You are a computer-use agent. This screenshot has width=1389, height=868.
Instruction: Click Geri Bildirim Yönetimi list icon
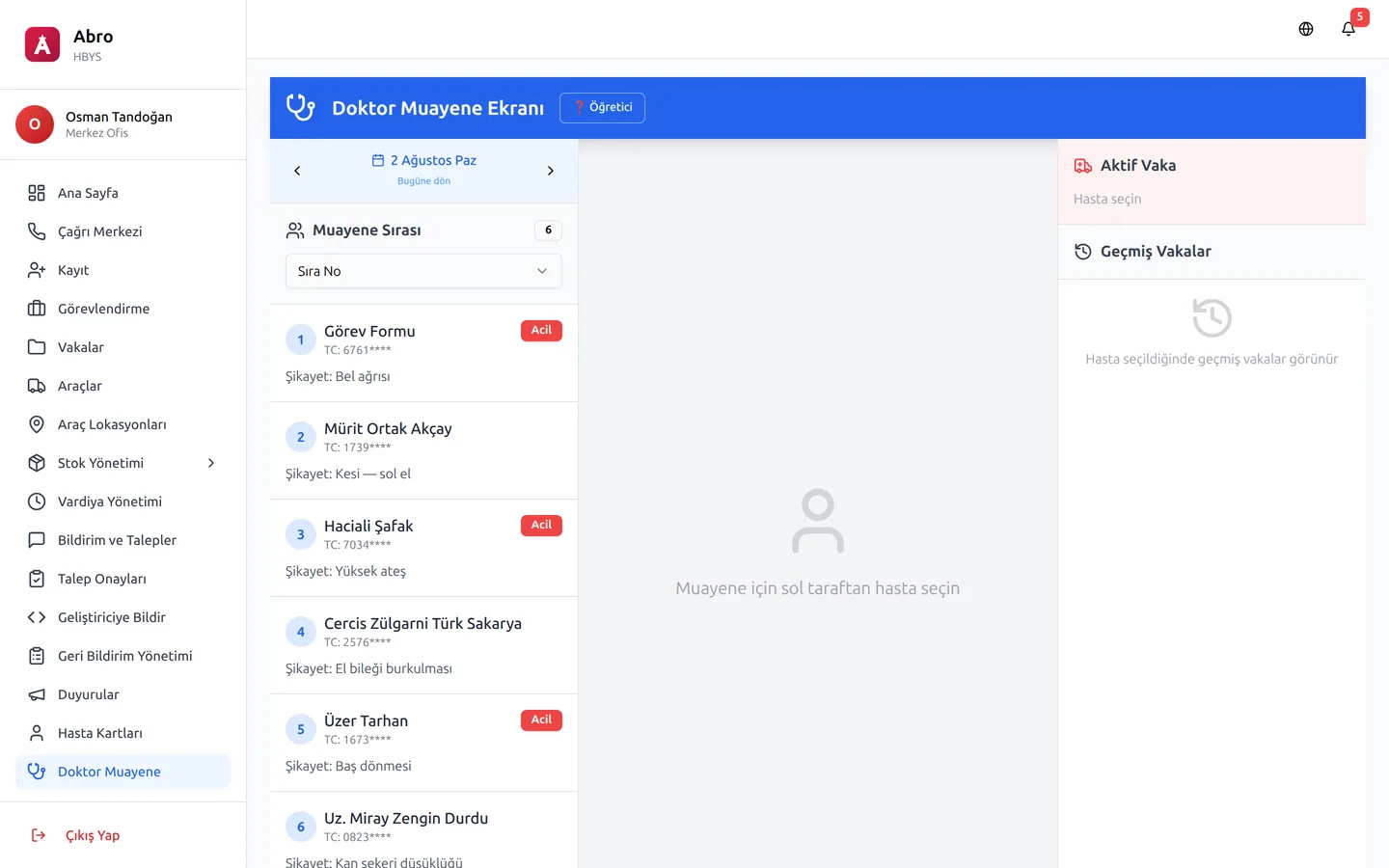37,656
